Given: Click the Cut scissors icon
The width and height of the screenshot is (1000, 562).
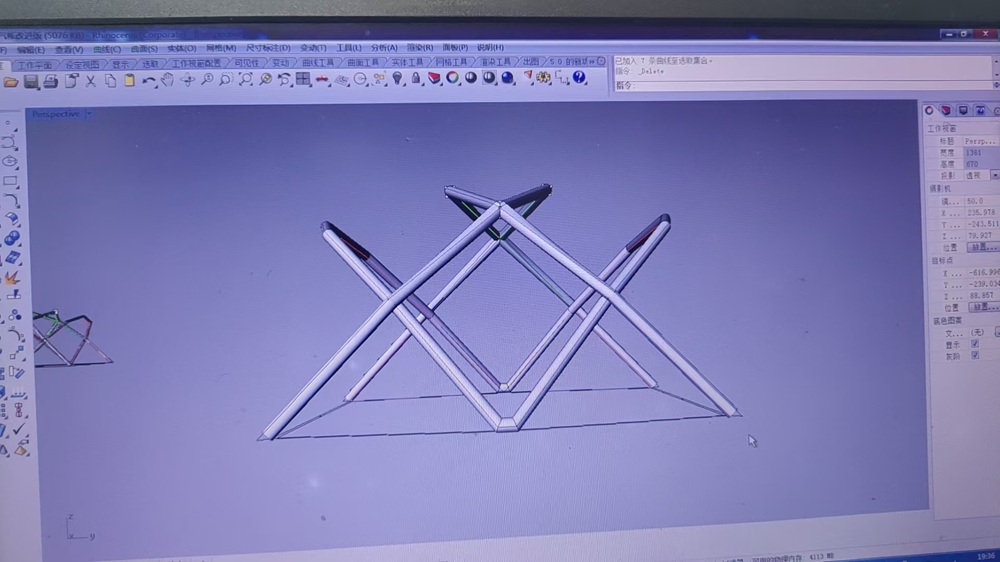Looking at the screenshot, I should [91, 80].
